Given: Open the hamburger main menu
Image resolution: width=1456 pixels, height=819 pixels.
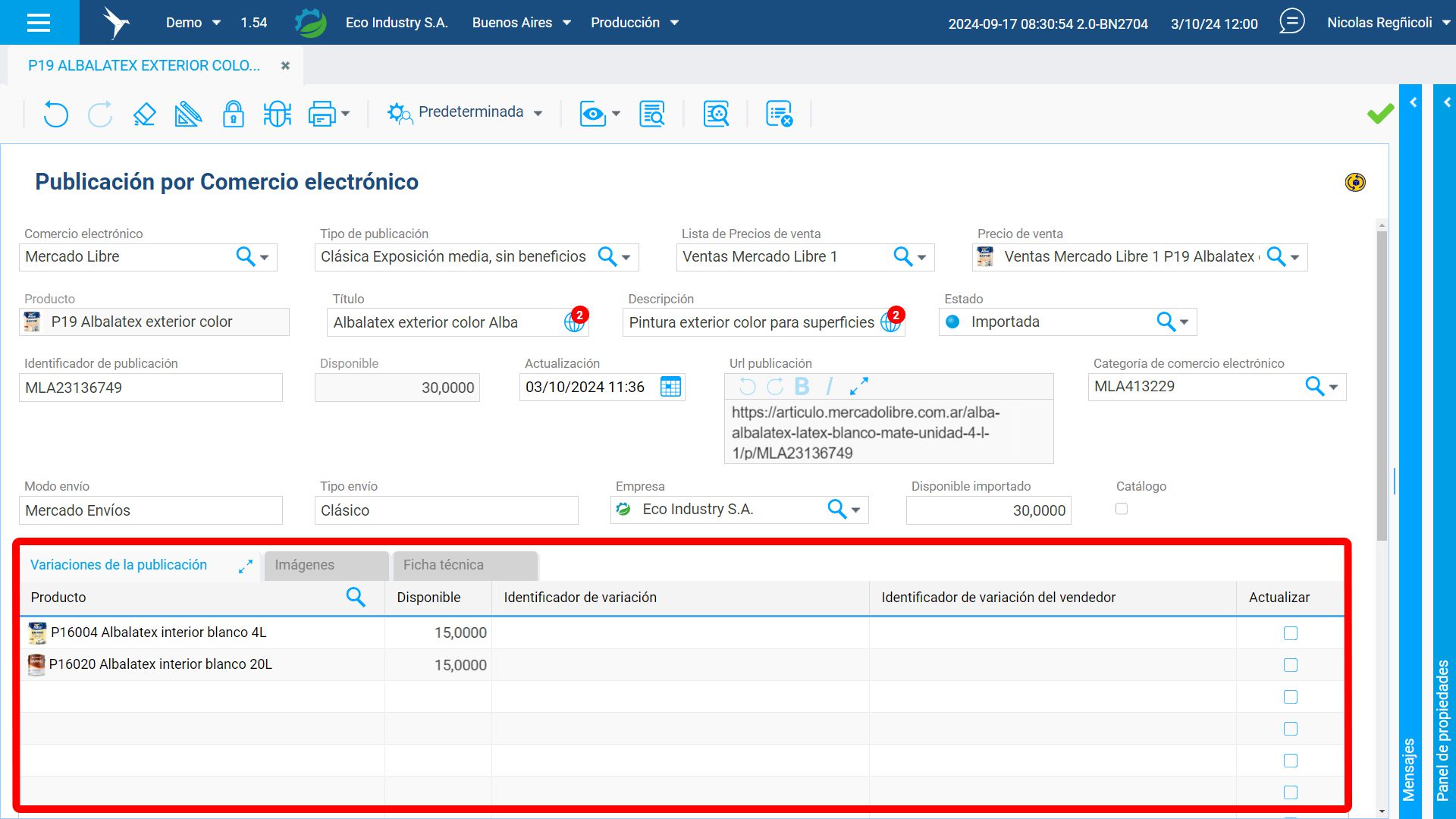Looking at the screenshot, I should tap(39, 23).
